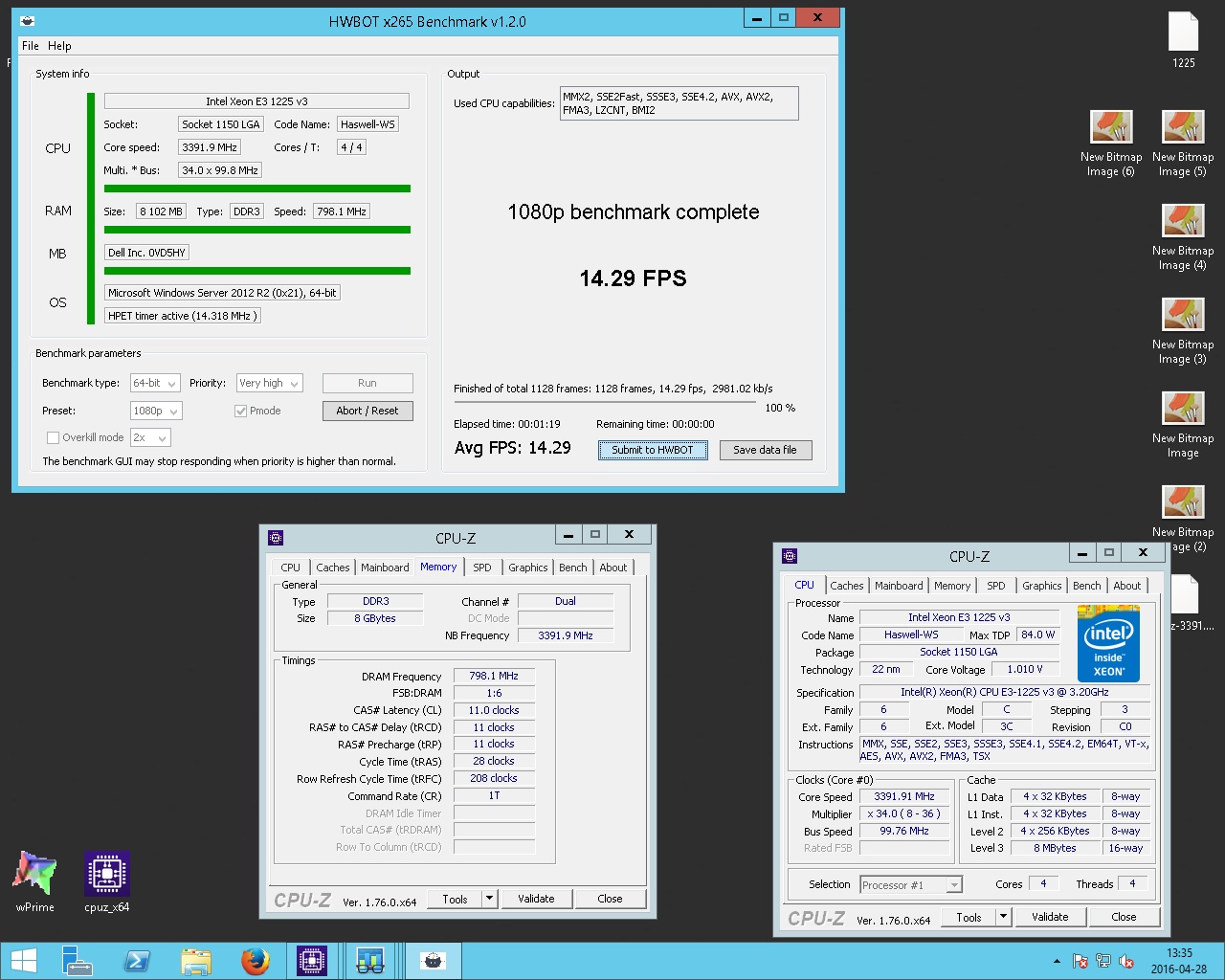Click Save data file button
1225x980 pixels.
tap(765, 450)
